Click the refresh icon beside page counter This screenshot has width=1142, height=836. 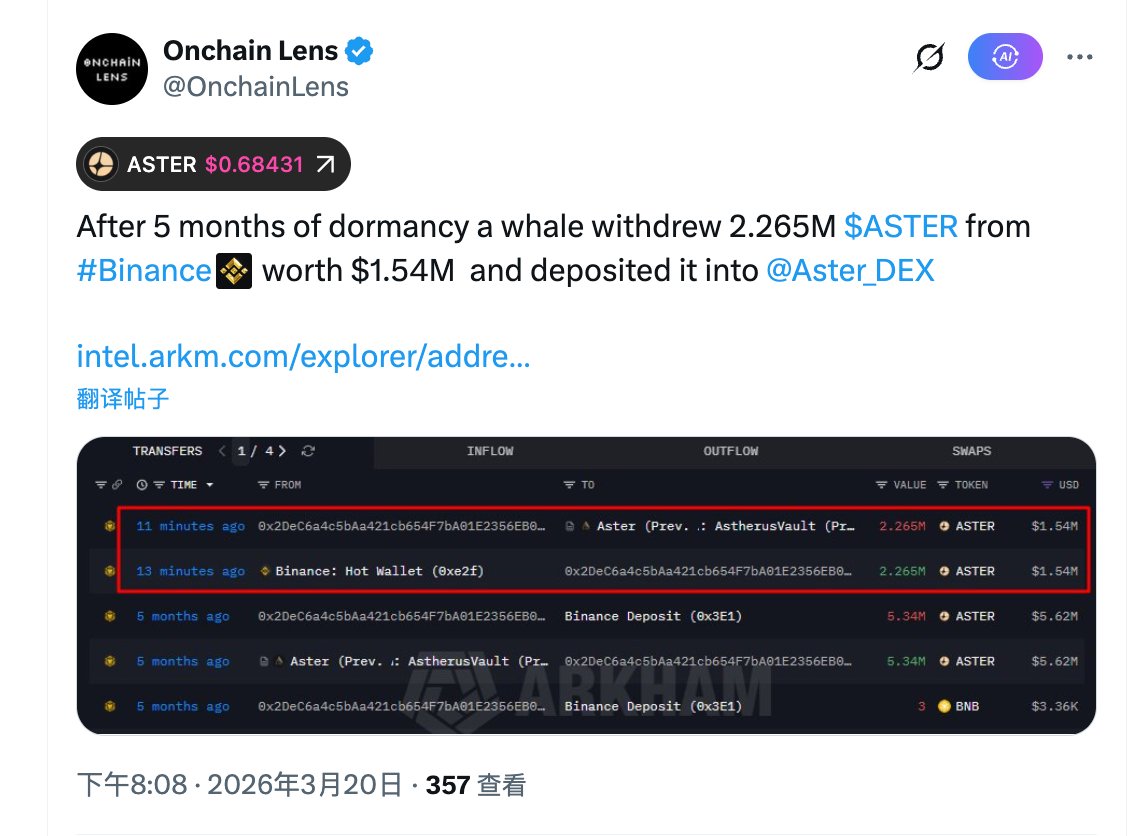308,451
